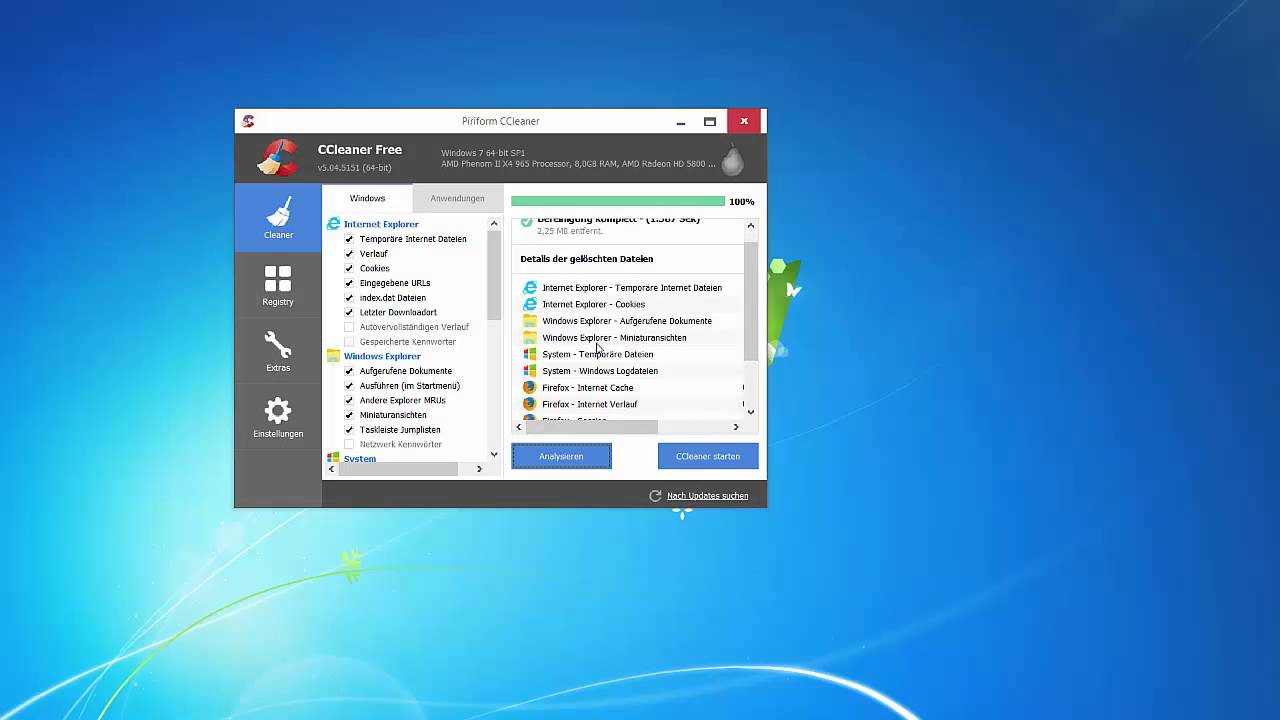1280x720 pixels.
Task: Click the green cleaning progress bar
Action: (x=618, y=201)
